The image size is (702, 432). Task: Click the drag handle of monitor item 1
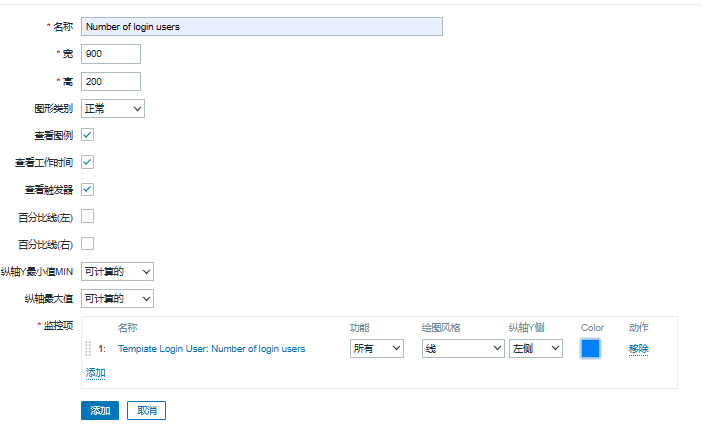coord(88,348)
